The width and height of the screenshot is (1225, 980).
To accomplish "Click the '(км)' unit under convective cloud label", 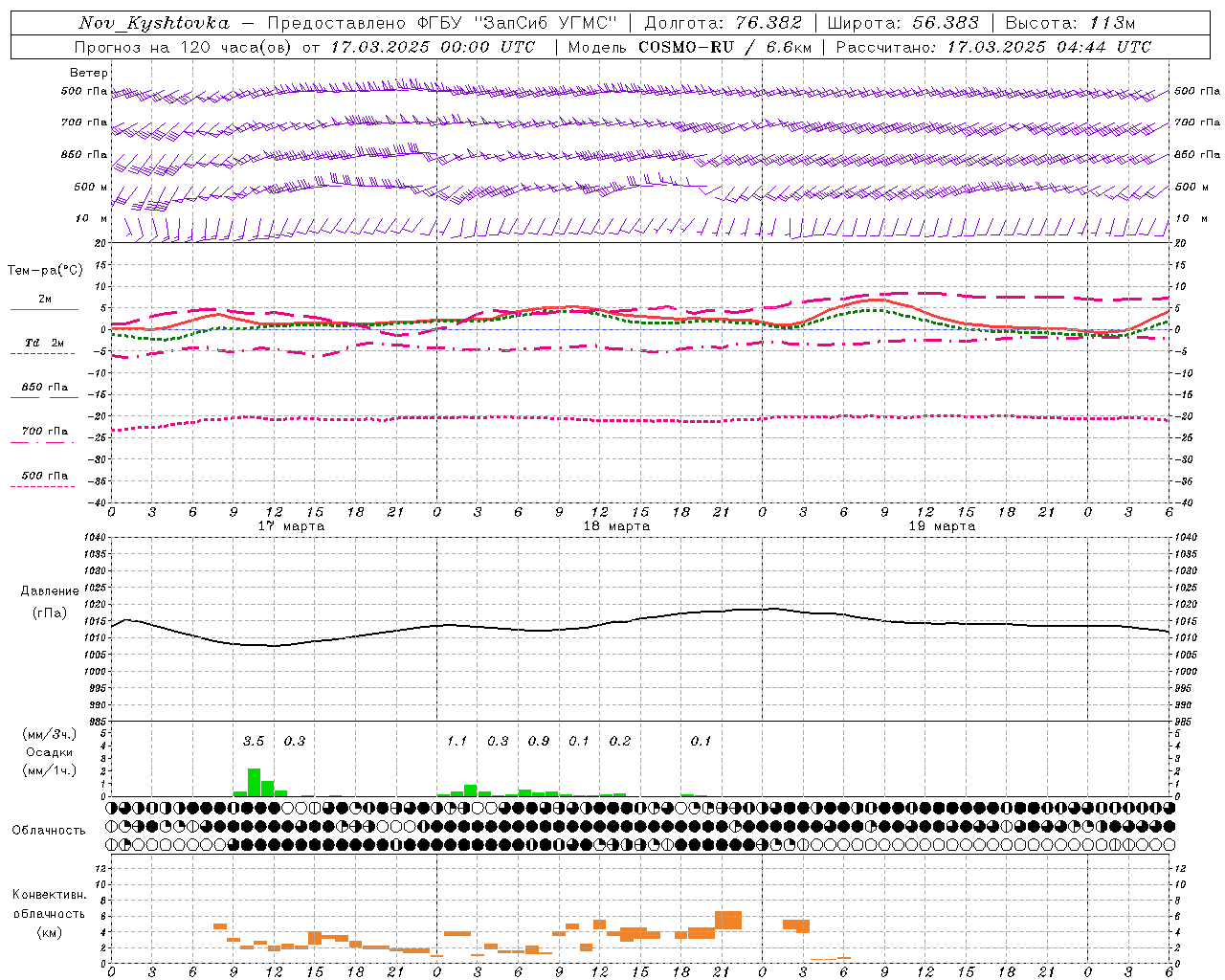I will pos(50,932).
